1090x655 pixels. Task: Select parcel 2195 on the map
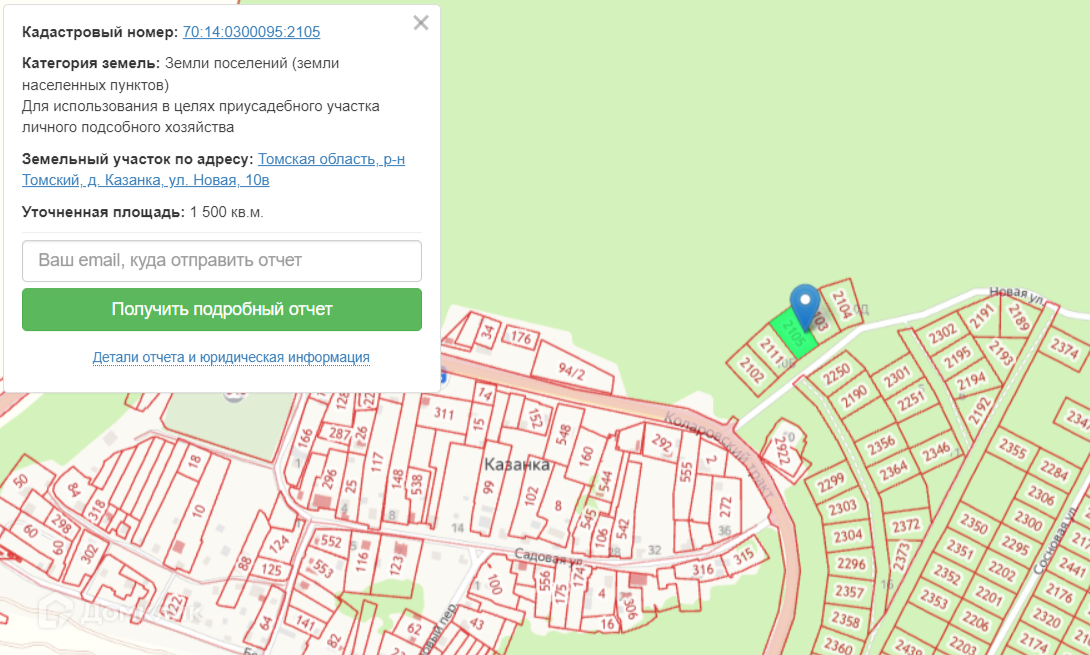[957, 358]
